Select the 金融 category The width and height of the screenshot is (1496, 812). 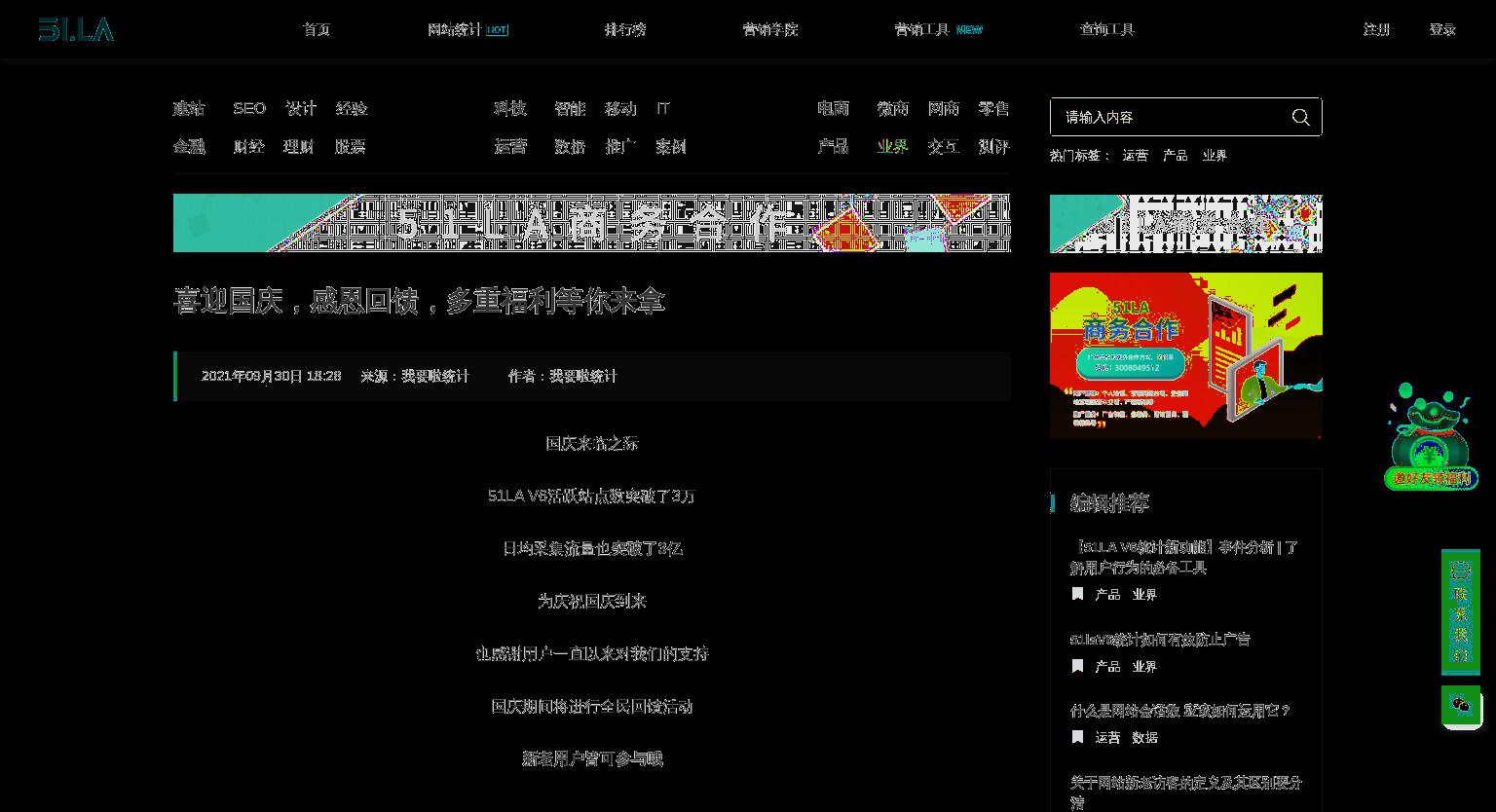(189, 146)
